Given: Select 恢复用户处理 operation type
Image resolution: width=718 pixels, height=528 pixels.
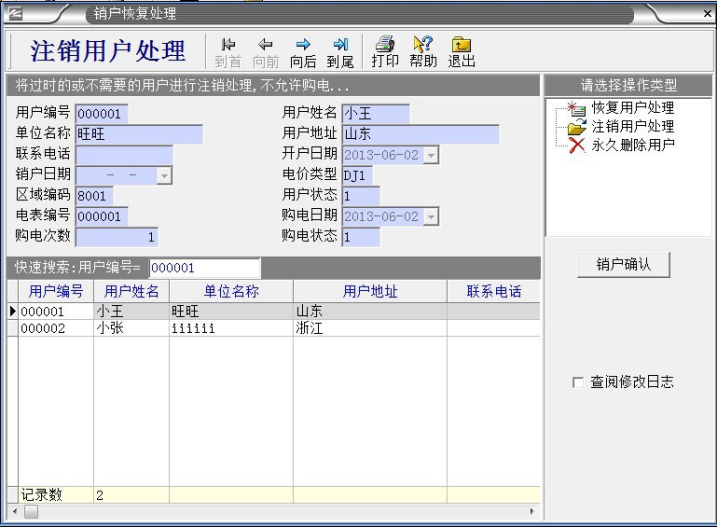Looking at the screenshot, I should point(632,108).
